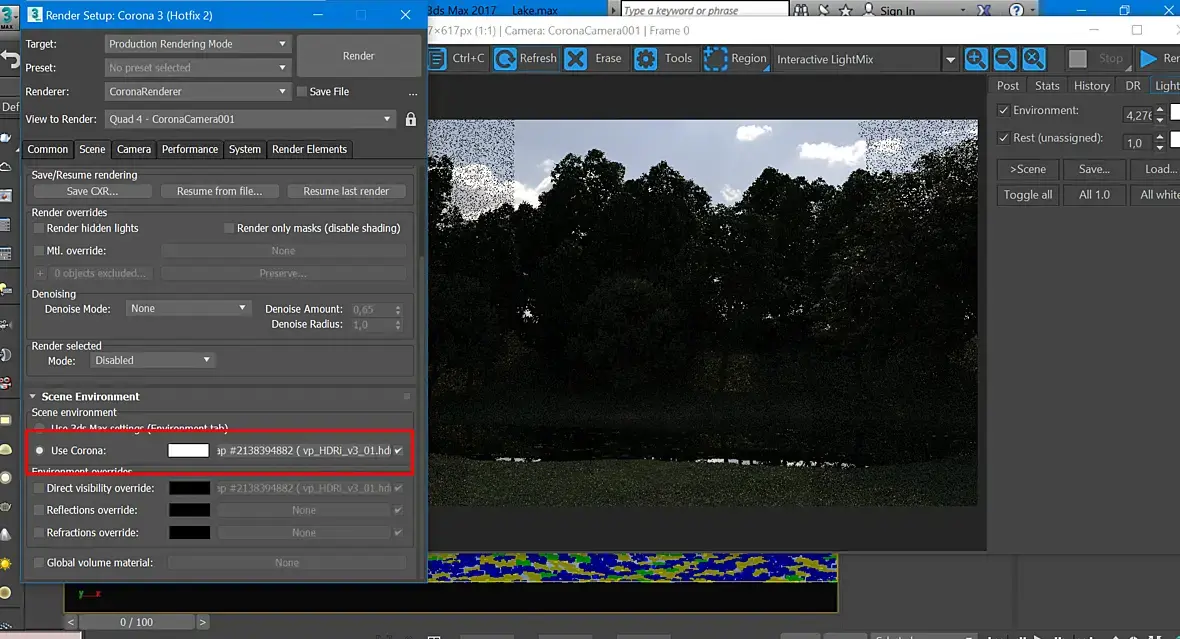1180x639 pixels.
Task: Click the Erase icon in frame buffer
Action: tap(576, 59)
